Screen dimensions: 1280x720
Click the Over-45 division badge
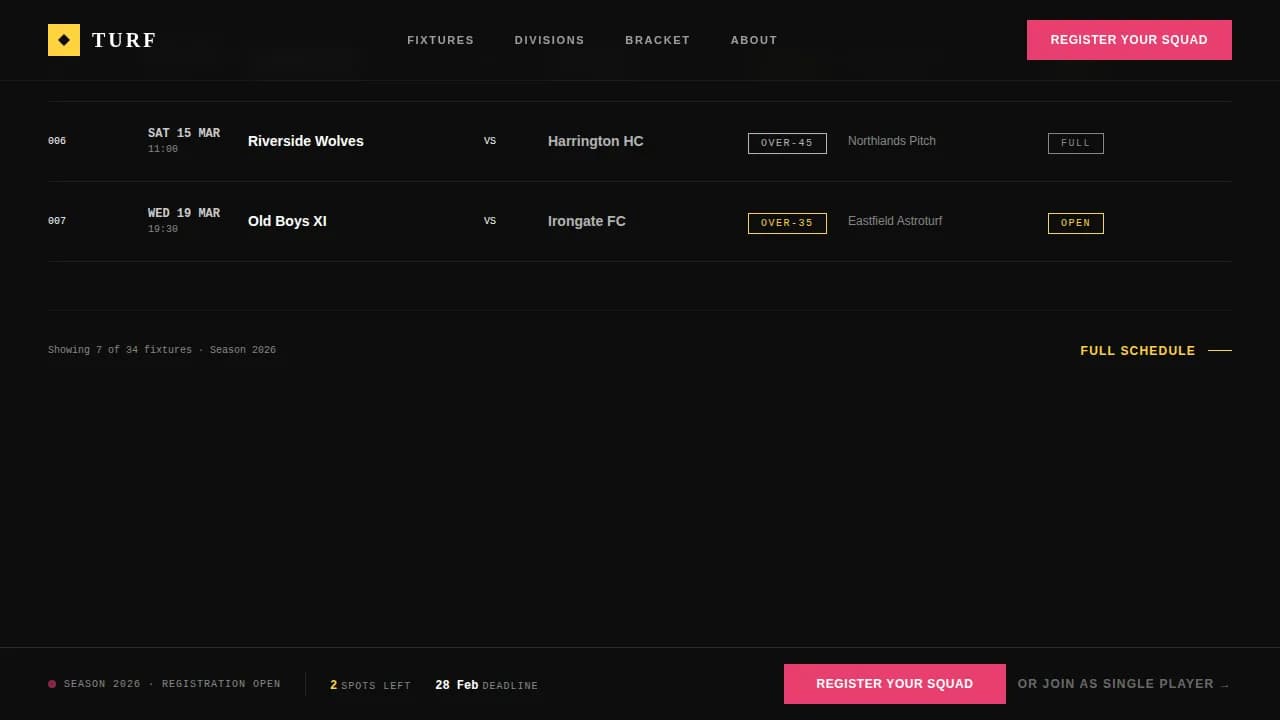786,143
